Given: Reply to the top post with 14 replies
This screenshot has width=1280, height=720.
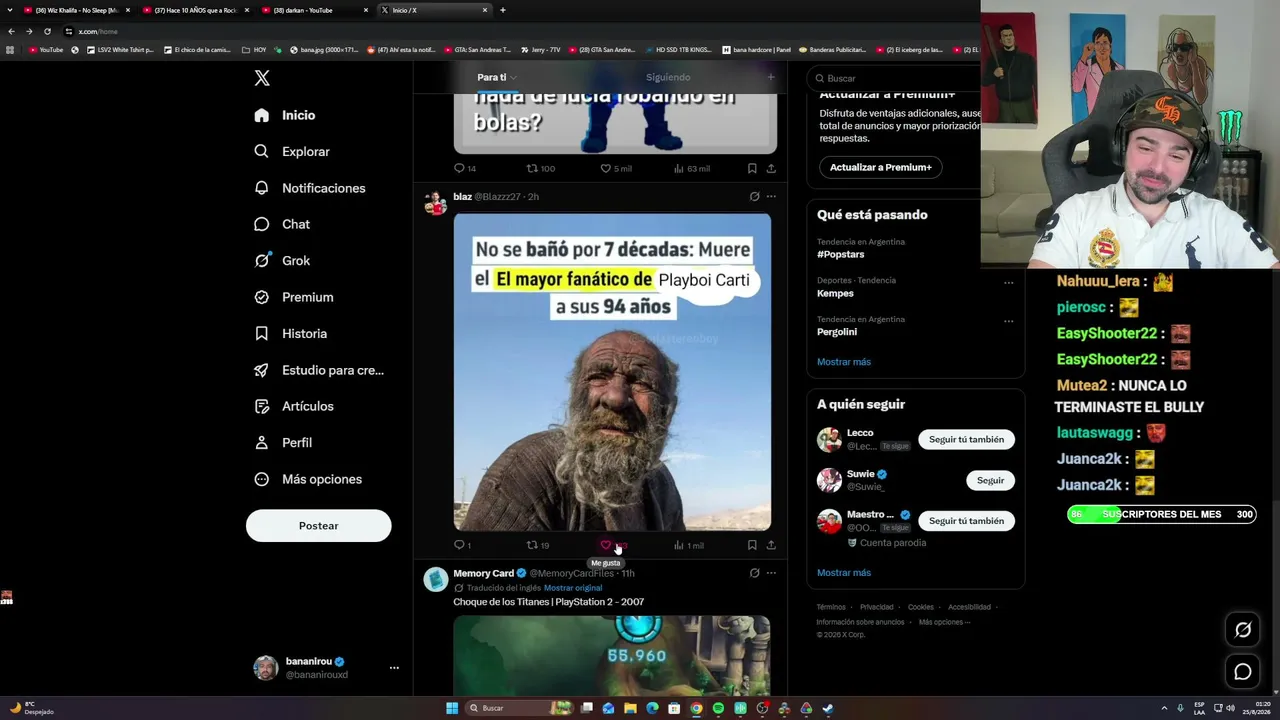Looking at the screenshot, I should click(x=464, y=168).
